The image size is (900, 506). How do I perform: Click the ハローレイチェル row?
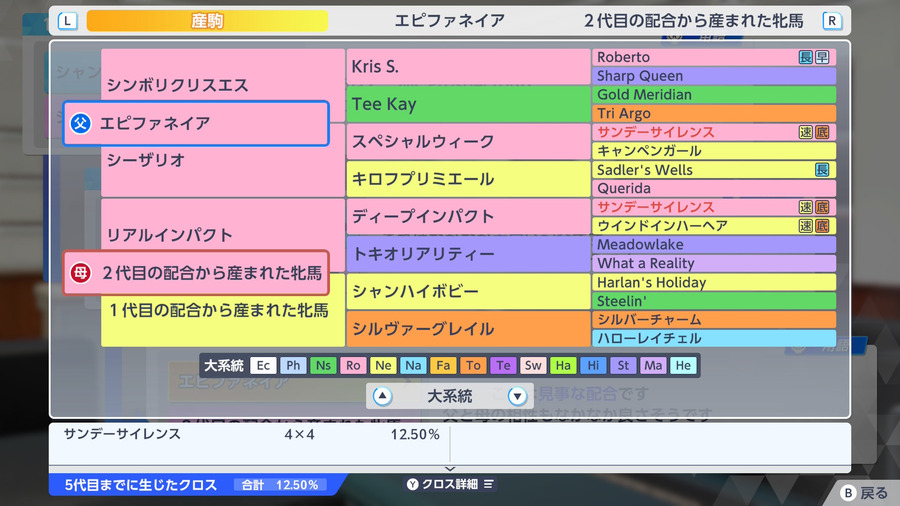[714, 338]
